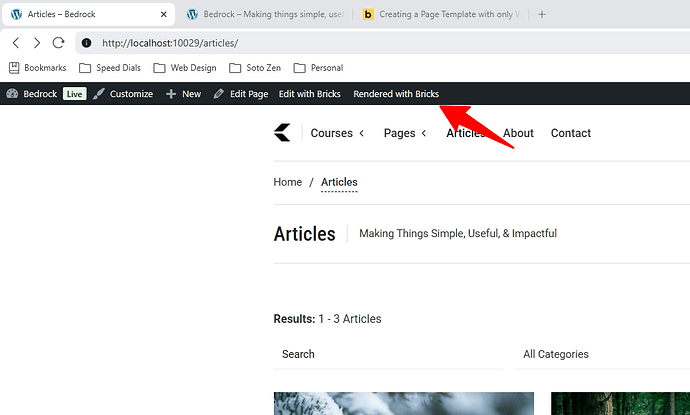The image size is (690, 415).
Task: Click the browser back arrow
Action: pos(16,44)
